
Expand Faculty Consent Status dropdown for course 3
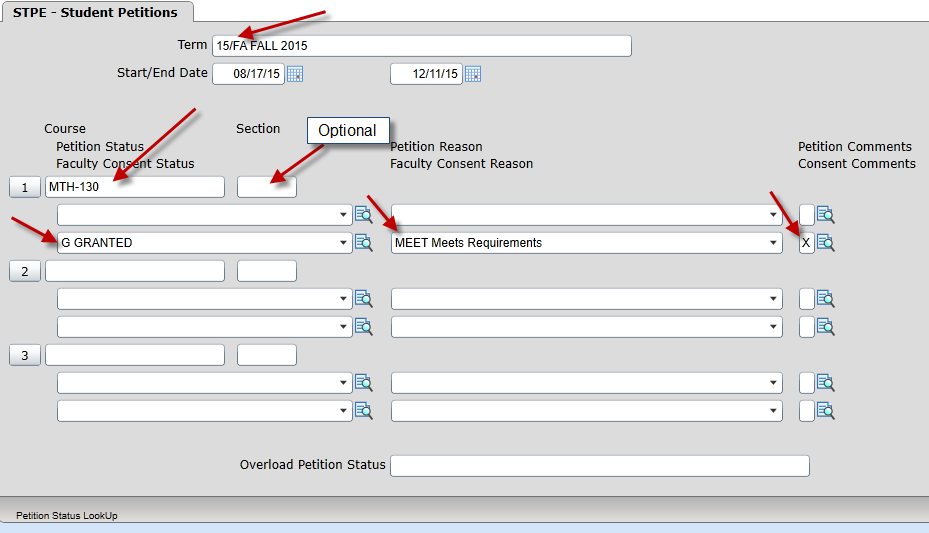[343, 411]
